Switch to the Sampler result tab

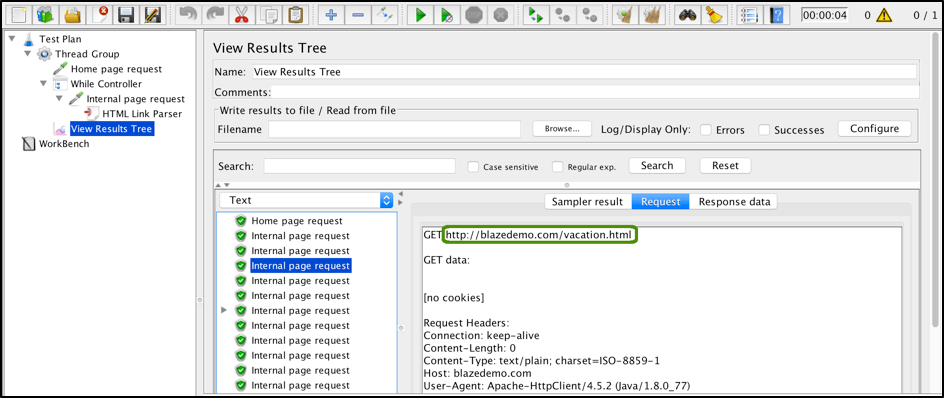click(588, 202)
